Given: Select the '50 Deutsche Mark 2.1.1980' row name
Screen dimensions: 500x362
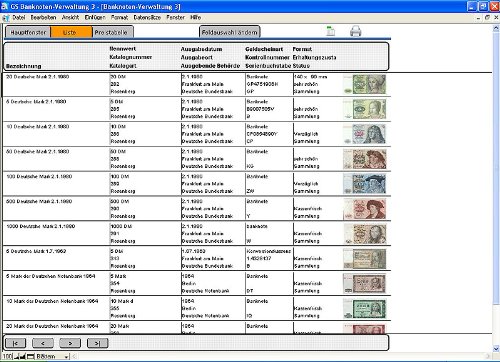Looking at the screenshot, I should (x=37, y=152).
